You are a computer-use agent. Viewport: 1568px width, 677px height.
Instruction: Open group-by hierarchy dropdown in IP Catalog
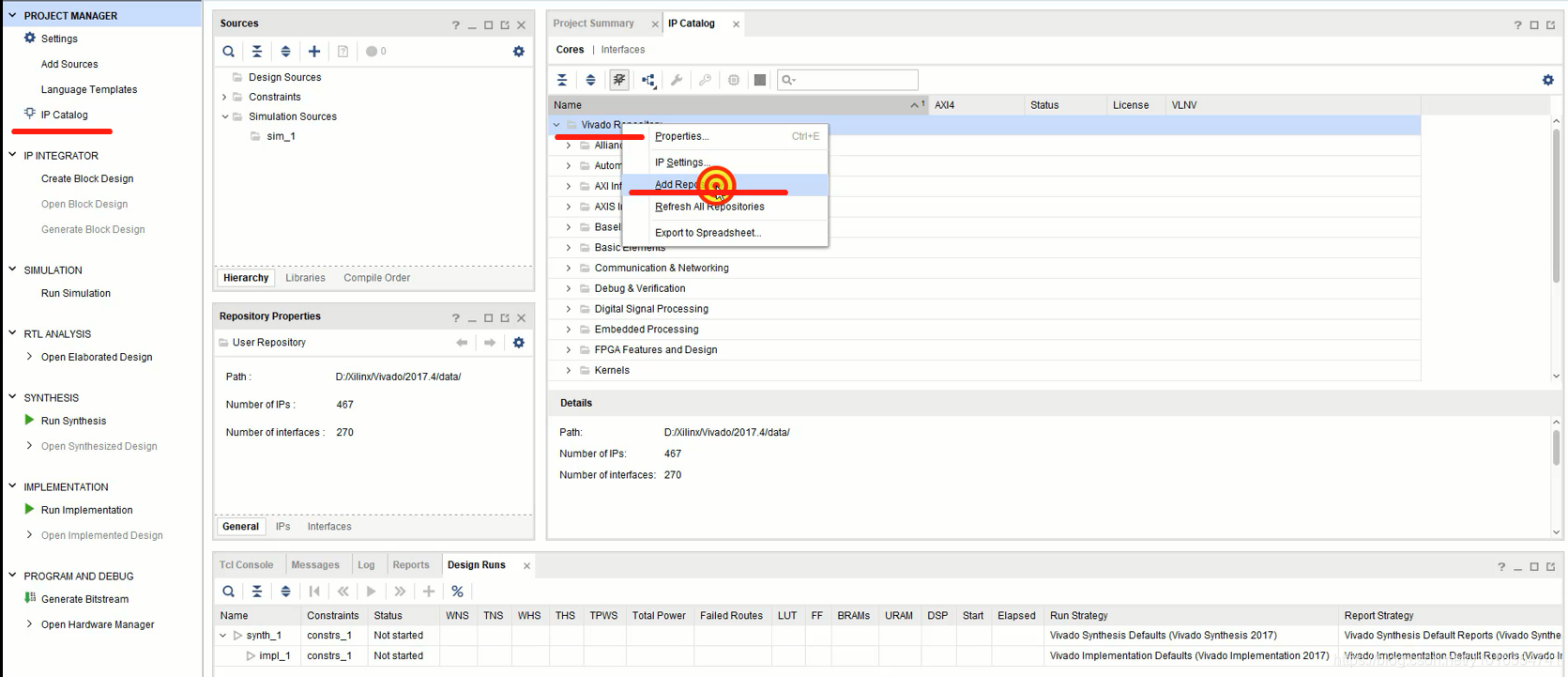tap(648, 80)
